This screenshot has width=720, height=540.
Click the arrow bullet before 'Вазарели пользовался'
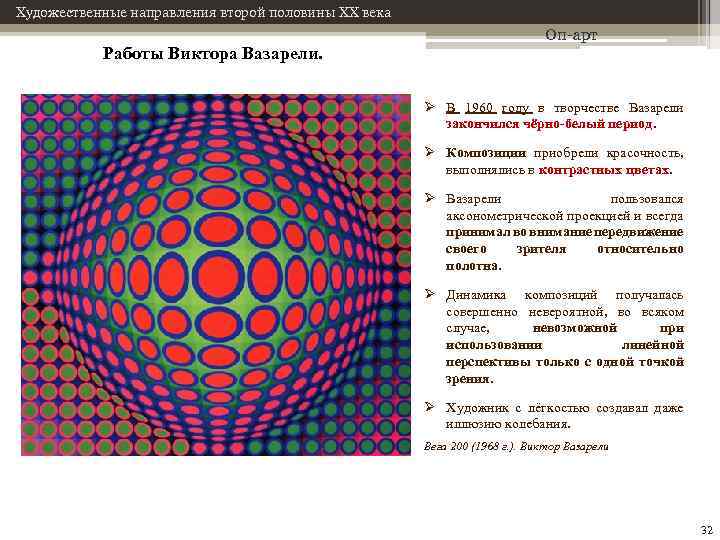click(429, 198)
